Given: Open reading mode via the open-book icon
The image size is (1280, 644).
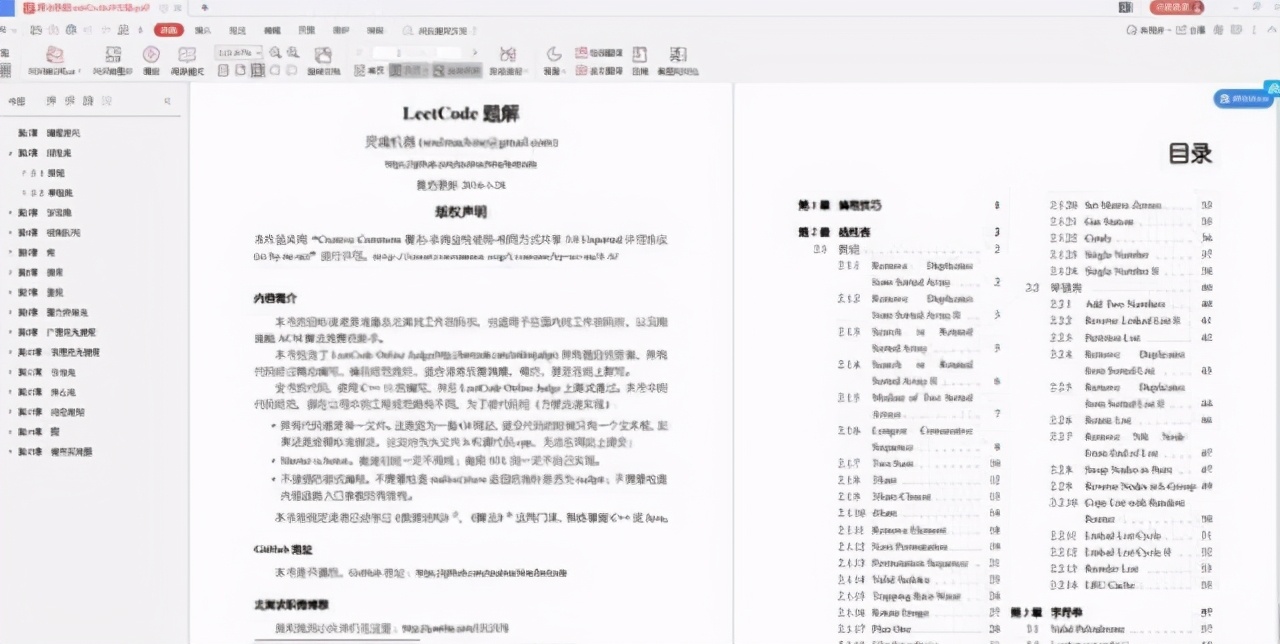Looking at the screenshot, I should click(x=187, y=54).
